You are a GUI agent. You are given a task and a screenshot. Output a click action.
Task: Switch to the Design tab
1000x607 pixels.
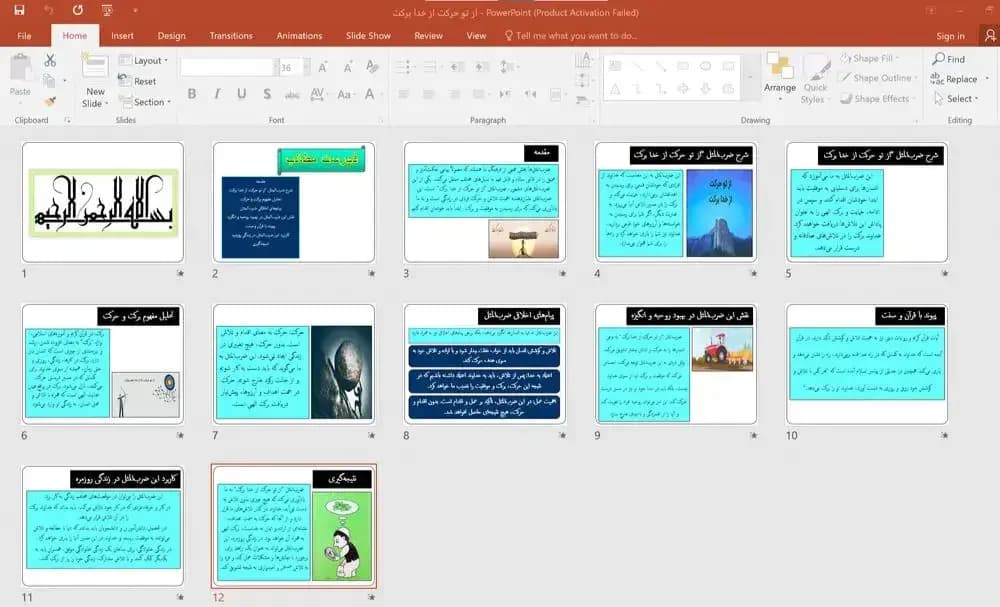[172, 36]
